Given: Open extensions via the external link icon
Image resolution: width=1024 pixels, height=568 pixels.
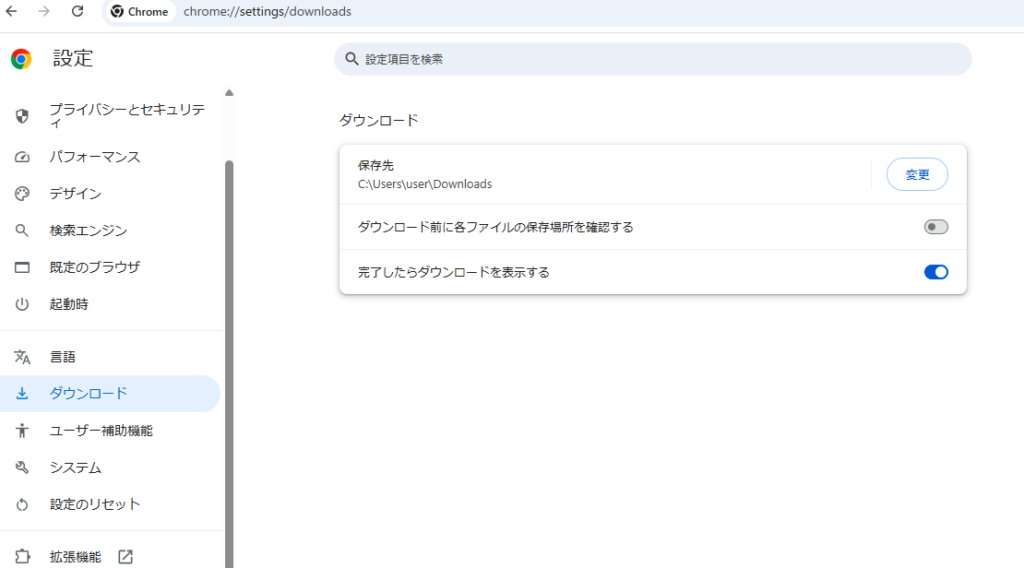Looking at the screenshot, I should (125, 557).
